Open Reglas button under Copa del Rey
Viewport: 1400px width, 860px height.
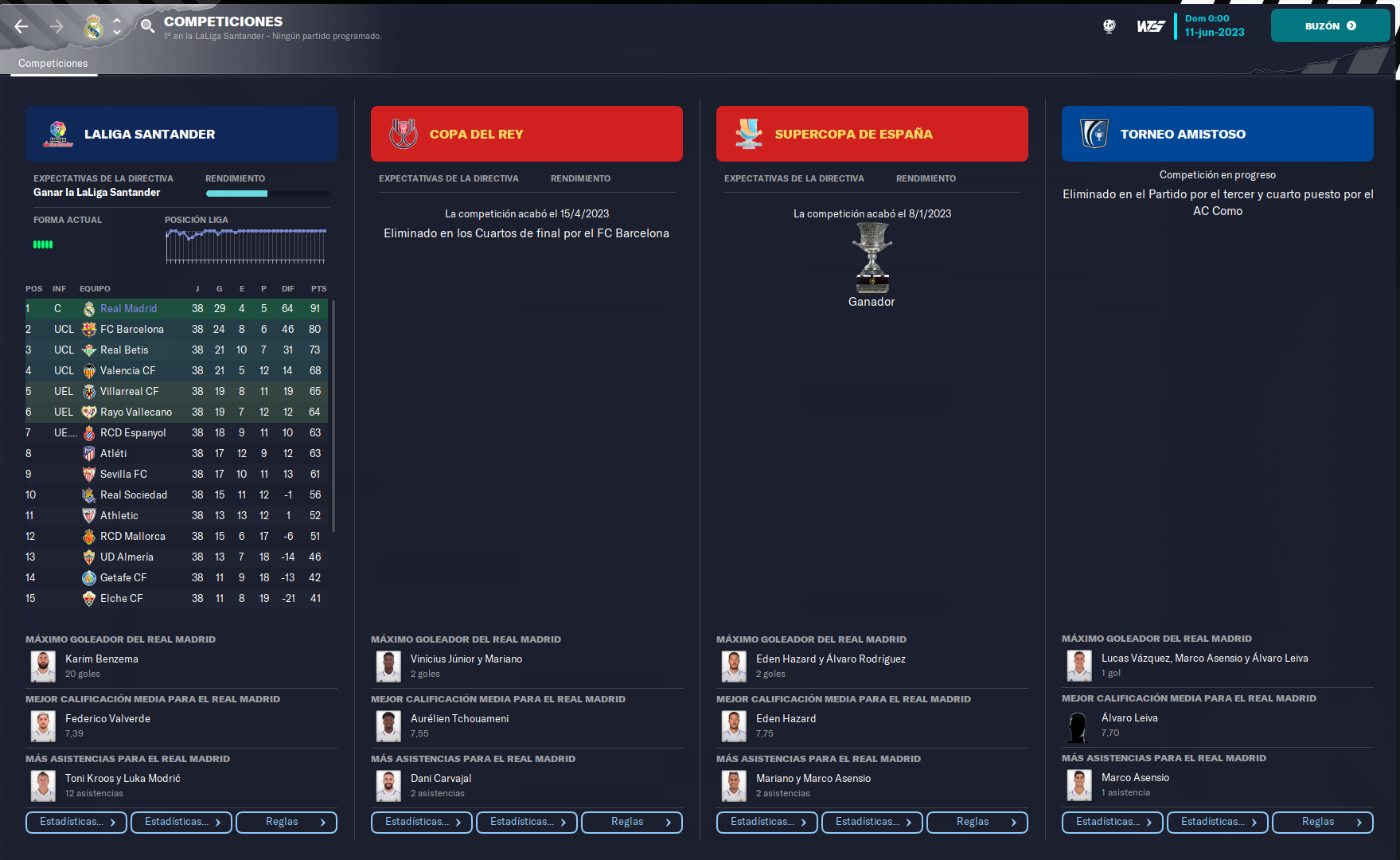(x=632, y=822)
